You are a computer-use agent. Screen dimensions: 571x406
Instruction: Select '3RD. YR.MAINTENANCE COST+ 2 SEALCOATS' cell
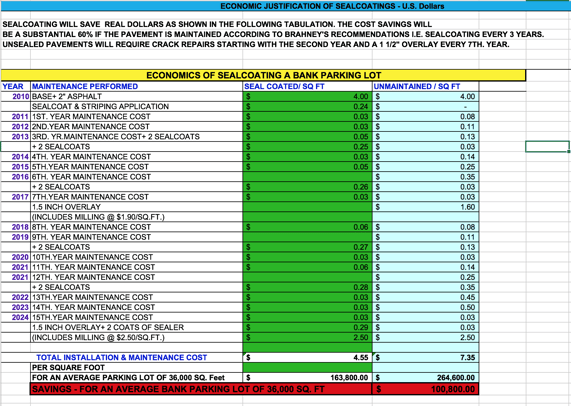coord(137,137)
